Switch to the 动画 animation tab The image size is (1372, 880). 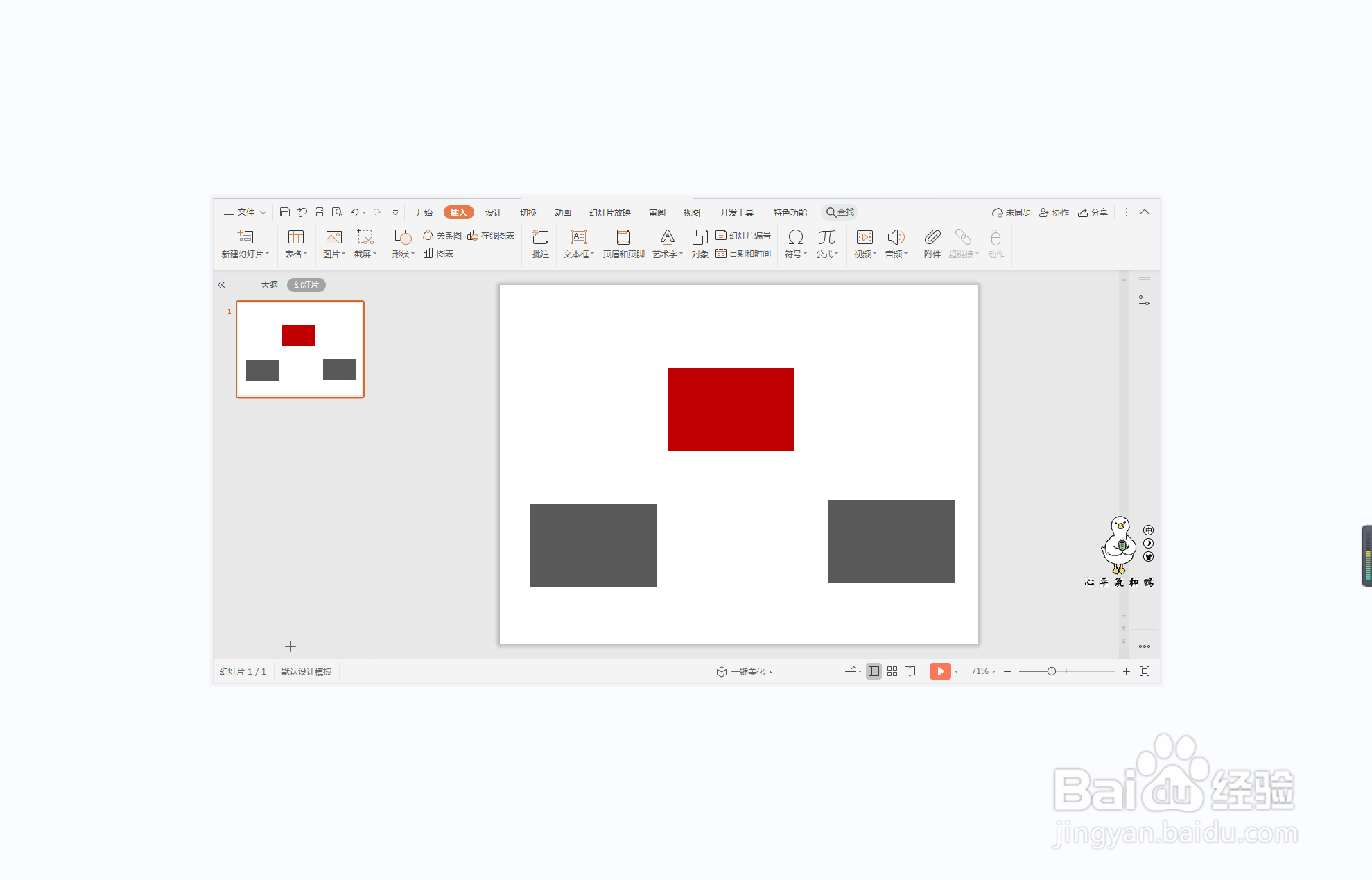coord(562,213)
